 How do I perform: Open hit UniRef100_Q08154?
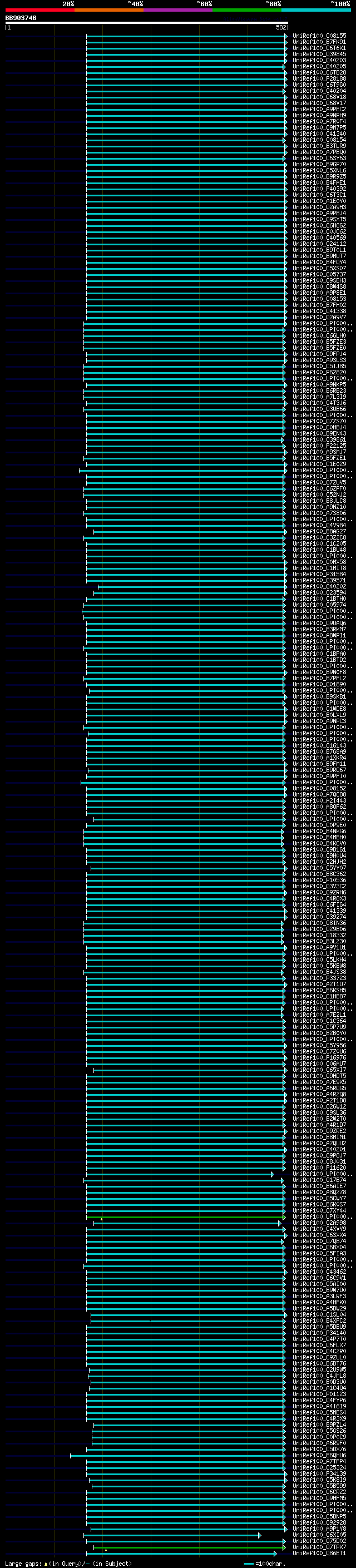pos(319,140)
